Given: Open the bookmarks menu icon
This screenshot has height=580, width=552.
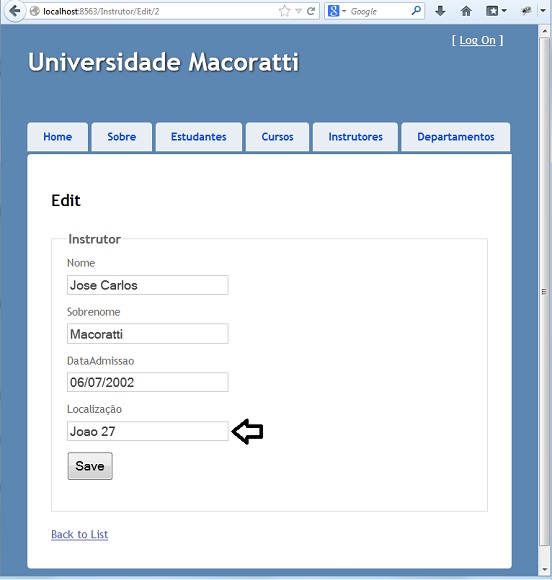Looking at the screenshot, I should (x=496, y=11).
